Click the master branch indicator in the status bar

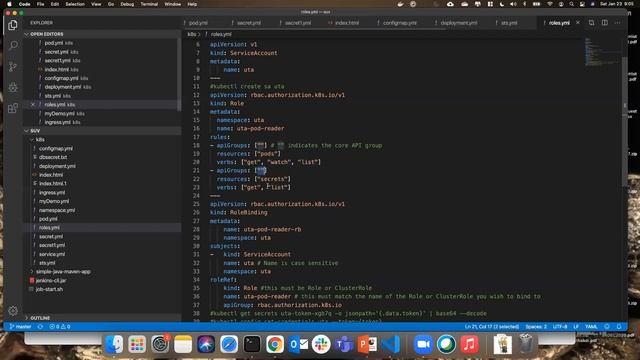click(x=20, y=327)
